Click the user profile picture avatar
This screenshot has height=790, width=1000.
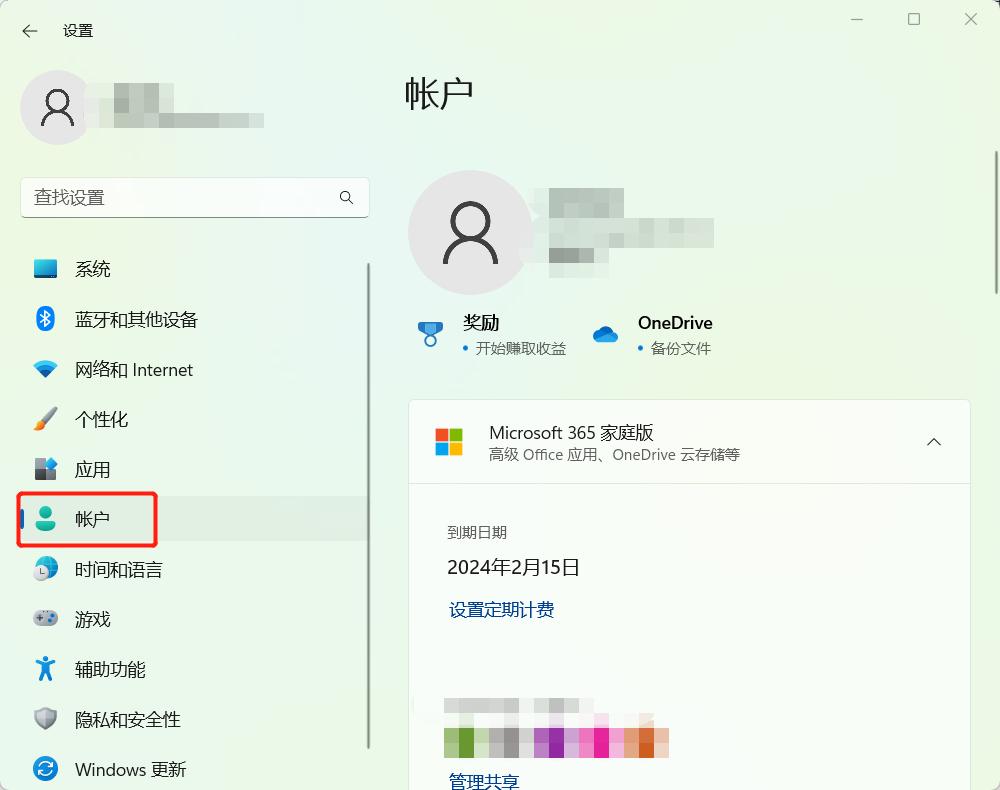pos(57,107)
